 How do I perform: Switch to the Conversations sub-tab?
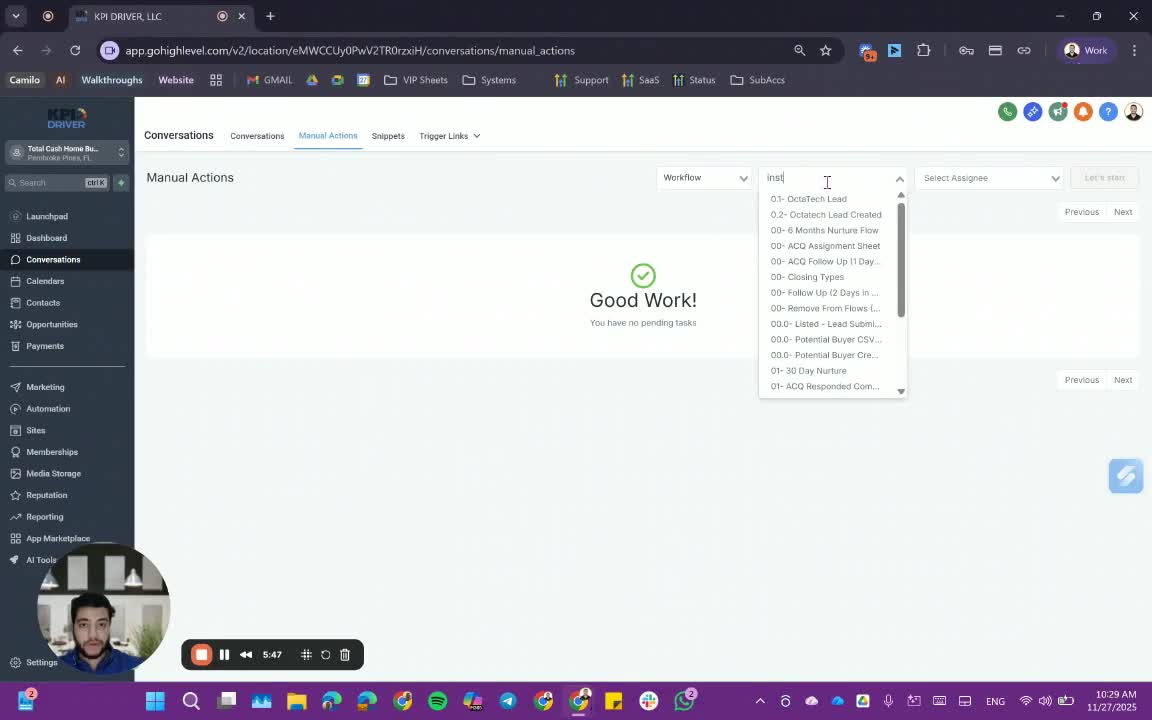pos(257,136)
